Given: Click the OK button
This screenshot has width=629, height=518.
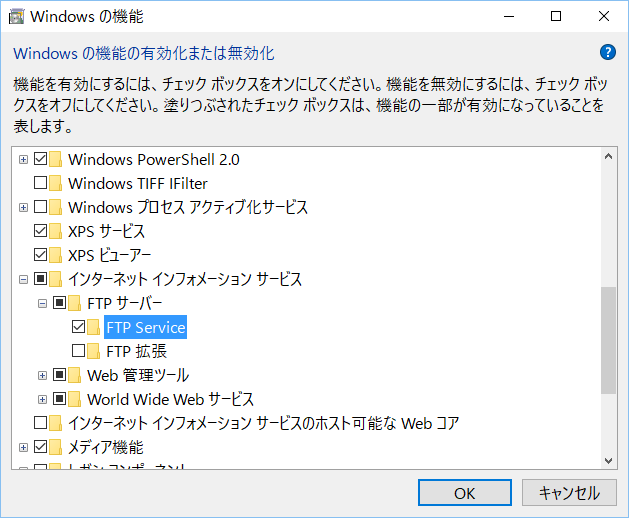Looking at the screenshot, I should point(465,493).
